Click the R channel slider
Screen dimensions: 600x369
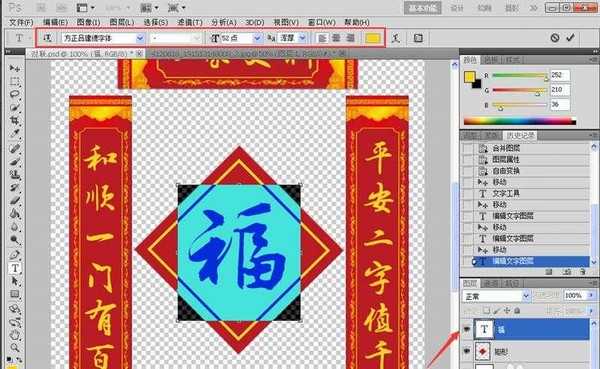[520, 76]
